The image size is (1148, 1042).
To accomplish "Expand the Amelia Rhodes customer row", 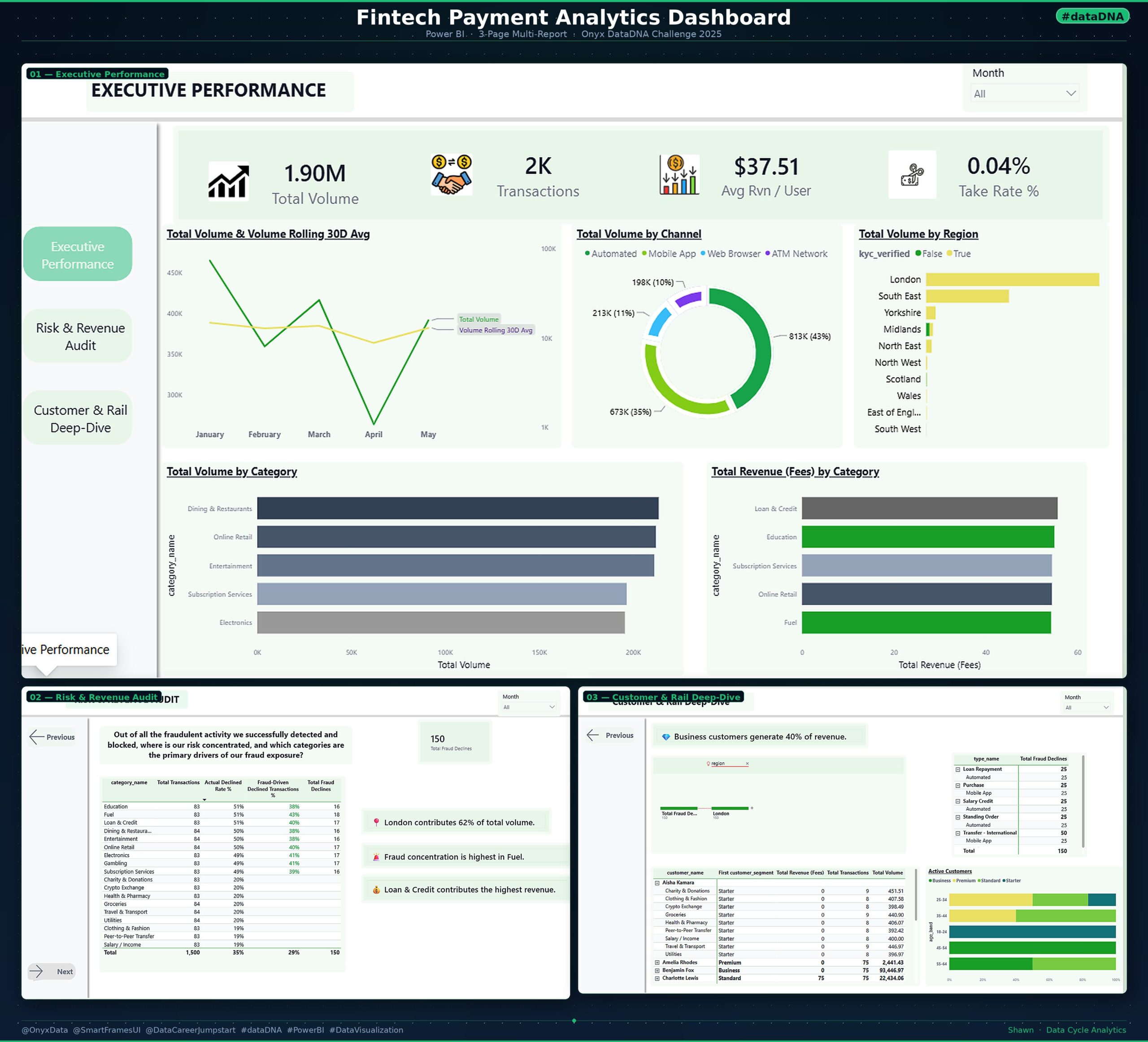I will pyautogui.click(x=657, y=962).
